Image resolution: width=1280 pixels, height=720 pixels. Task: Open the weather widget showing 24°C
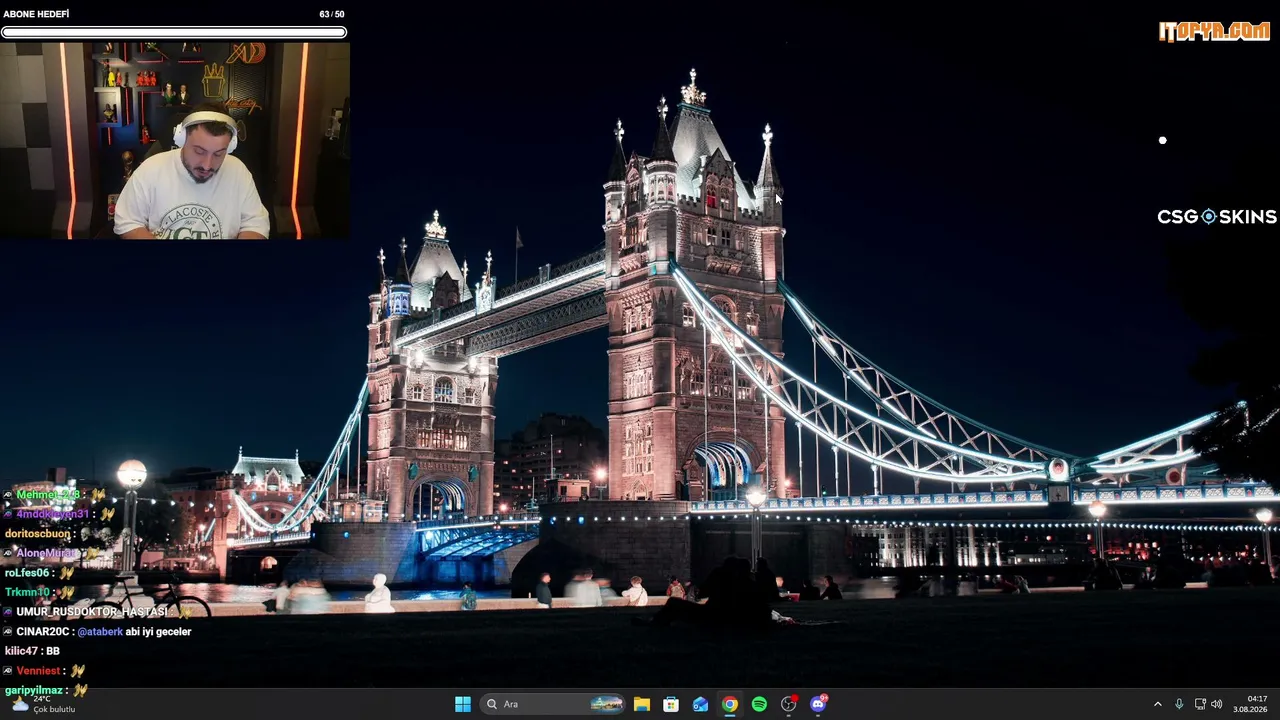[42, 704]
